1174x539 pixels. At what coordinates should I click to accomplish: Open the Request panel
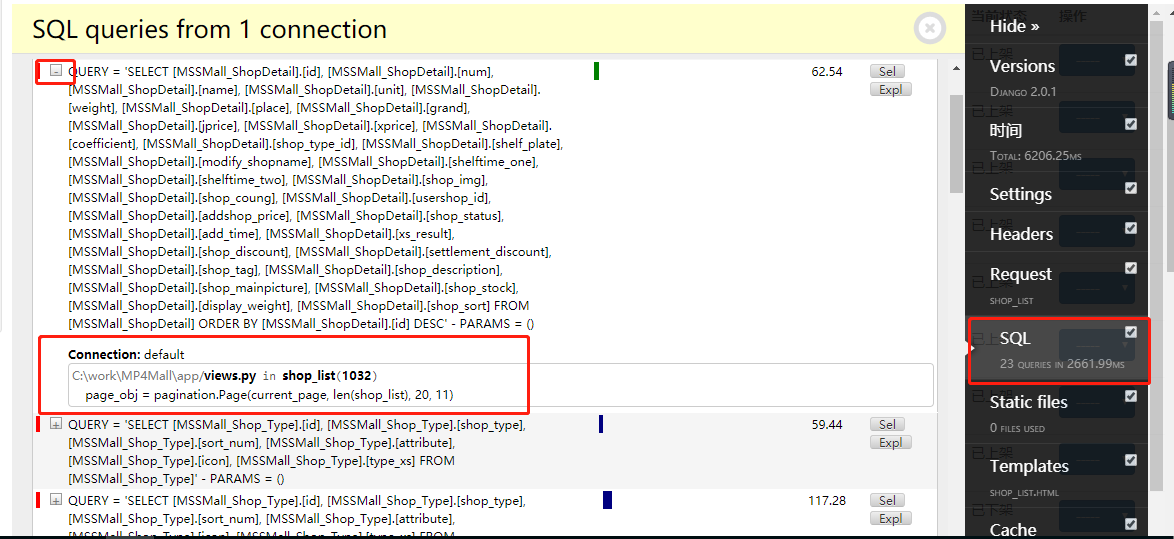click(x=1021, y=274)
